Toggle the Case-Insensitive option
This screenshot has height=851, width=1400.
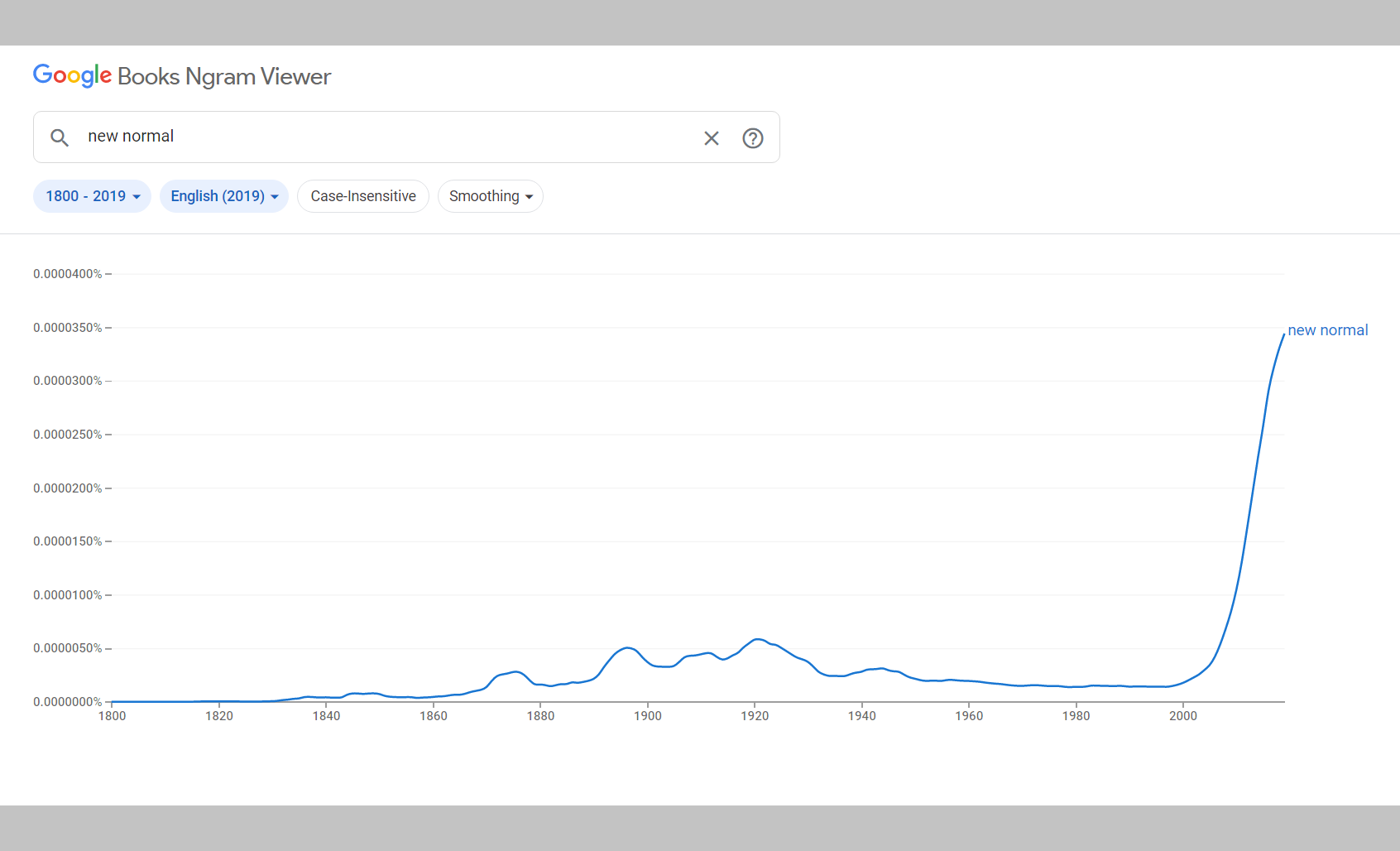pyautogui.click(x=363, y=196)
